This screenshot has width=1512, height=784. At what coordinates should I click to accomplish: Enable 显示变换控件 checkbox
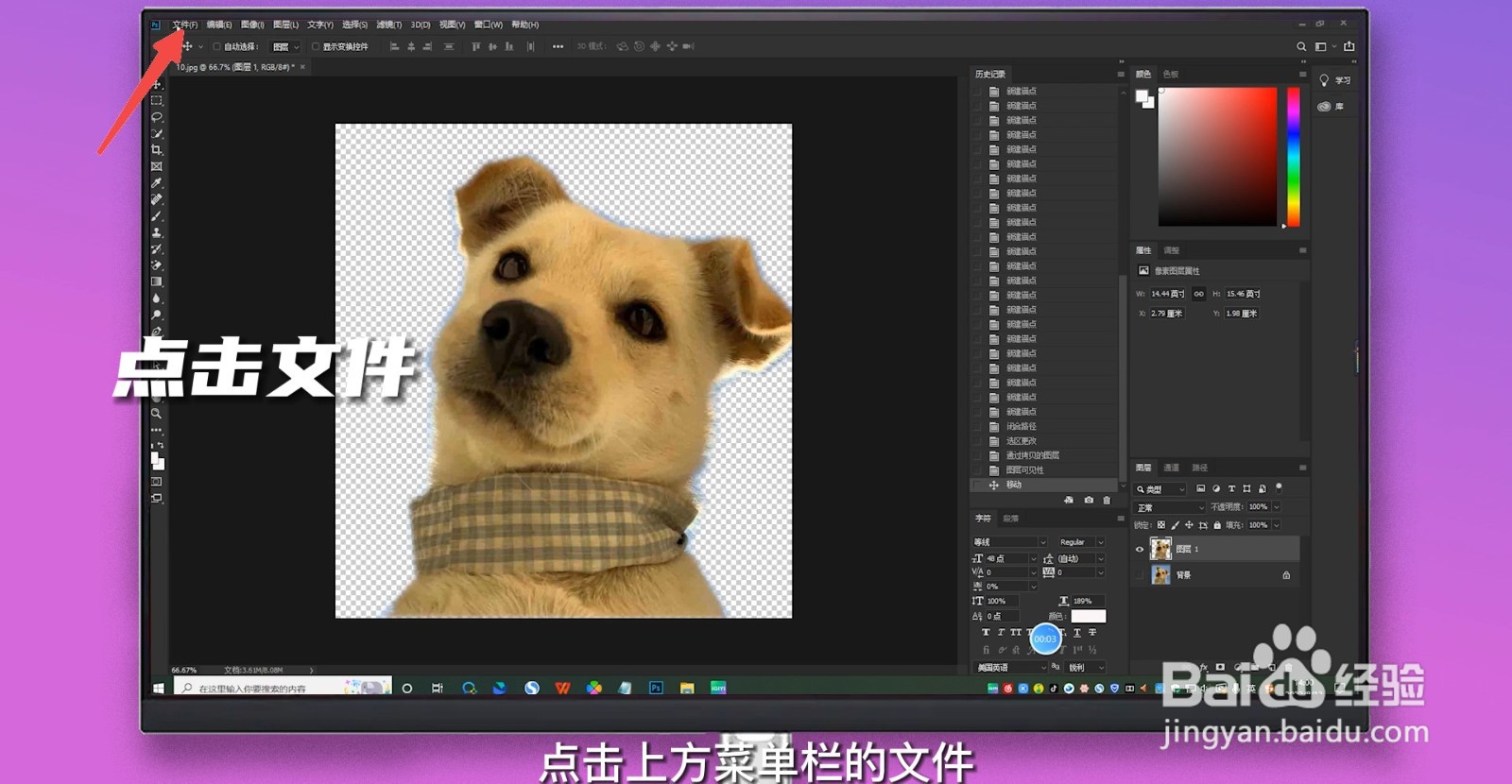tap(316, 46)
